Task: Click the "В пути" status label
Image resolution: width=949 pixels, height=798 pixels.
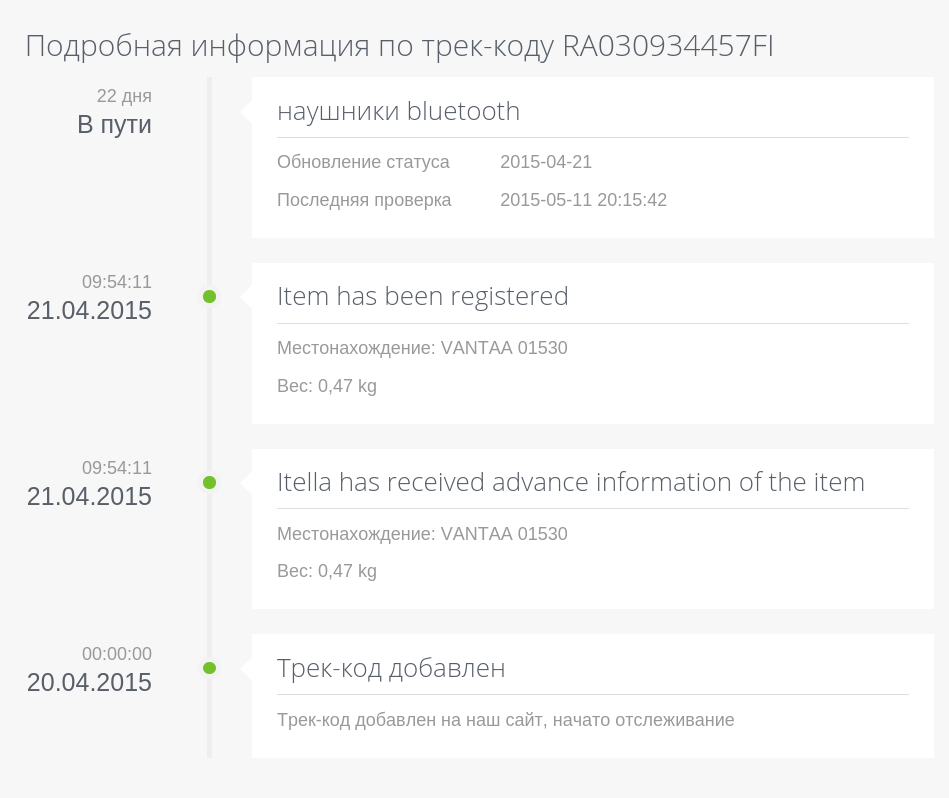Action: (114, 125)
